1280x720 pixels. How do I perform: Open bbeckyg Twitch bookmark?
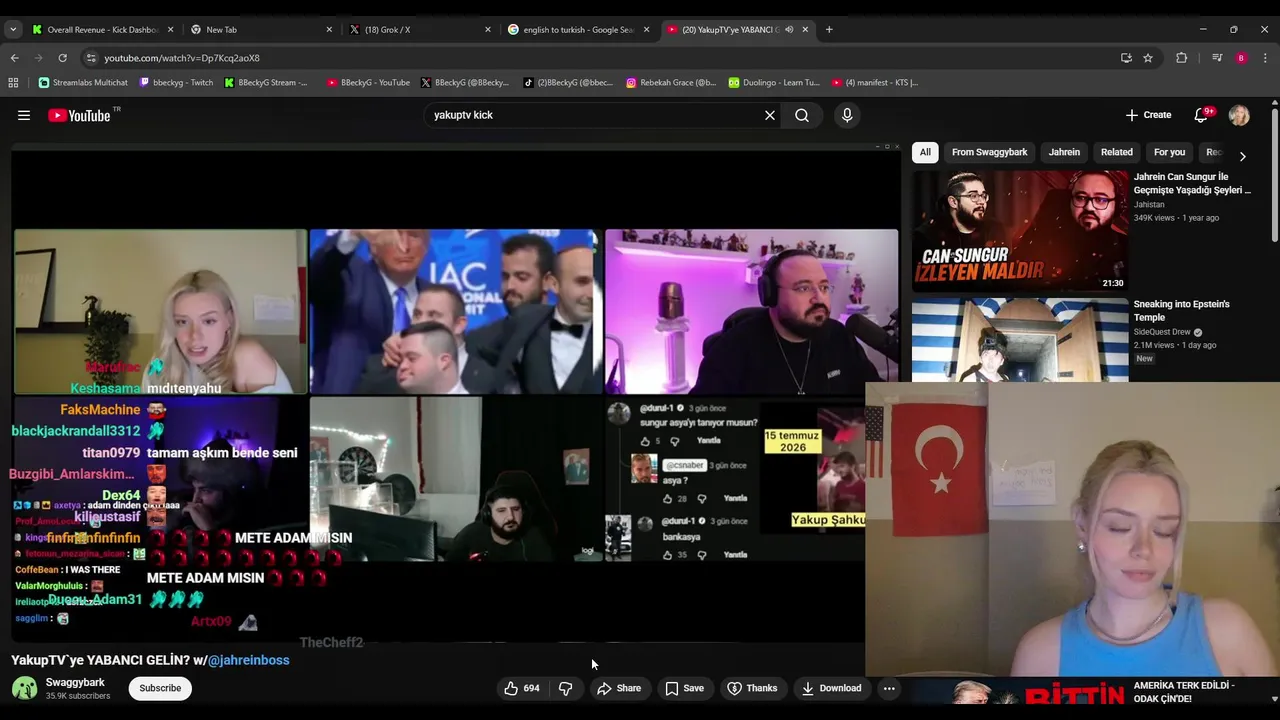tap(176, 83)
